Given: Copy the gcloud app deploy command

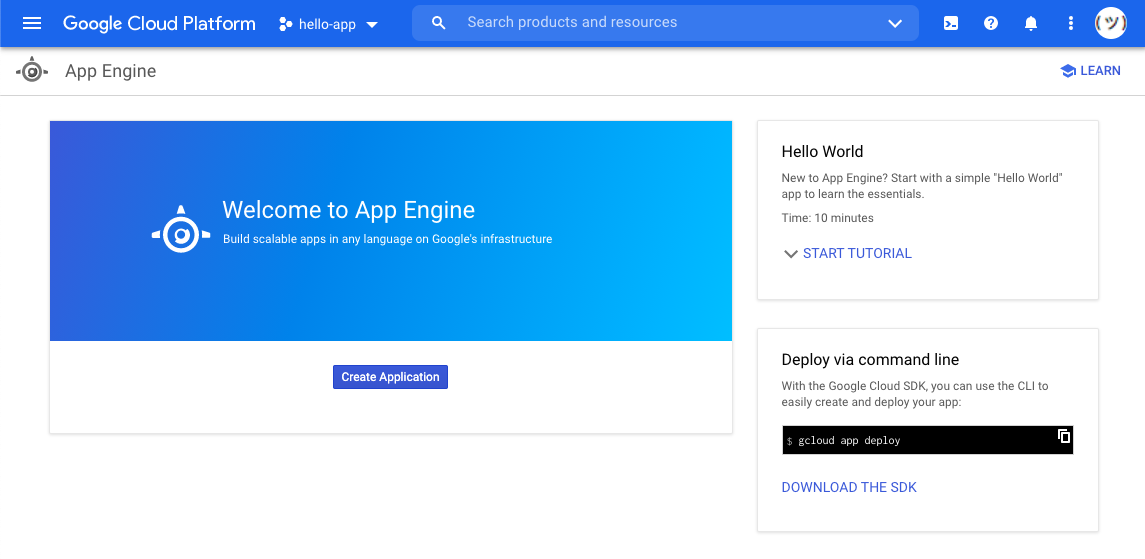Looking at the screenshot, I should (x=1064, y=436).
